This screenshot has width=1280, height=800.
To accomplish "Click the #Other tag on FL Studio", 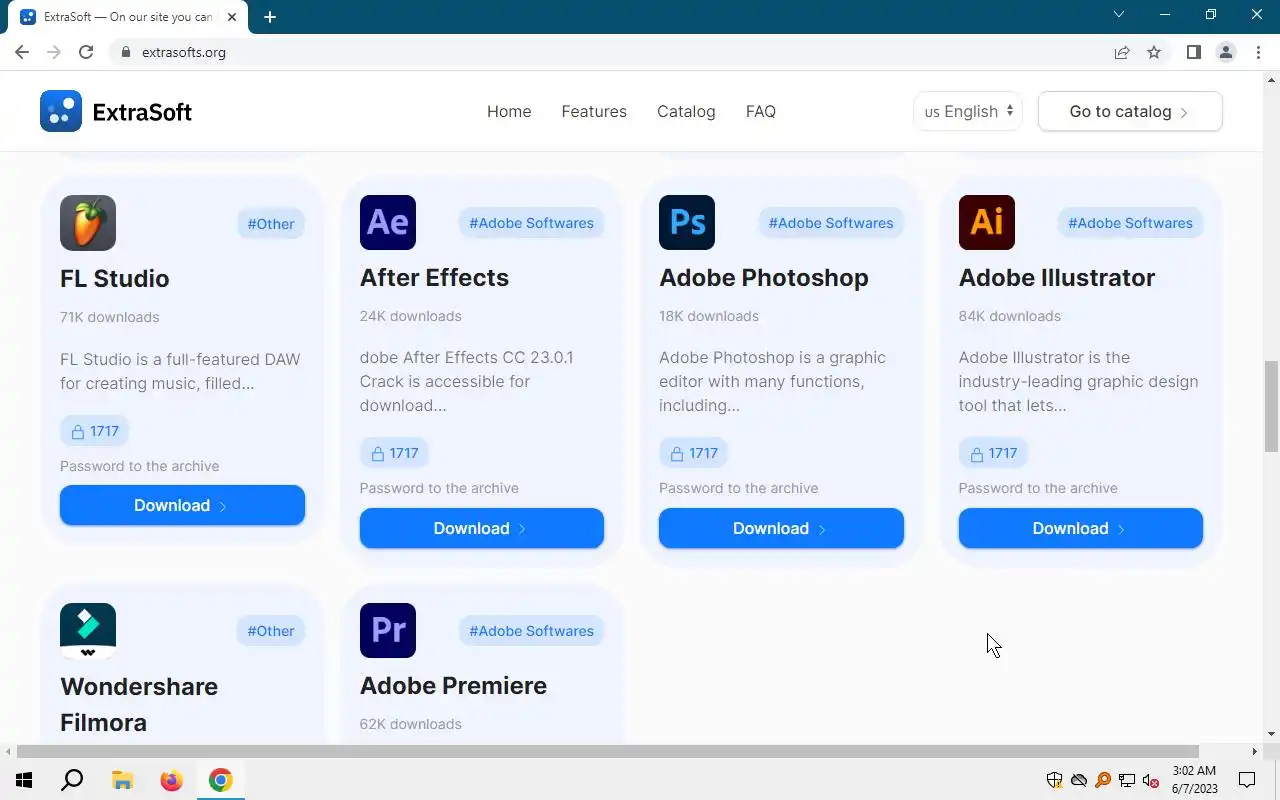I will pos(271,224).
